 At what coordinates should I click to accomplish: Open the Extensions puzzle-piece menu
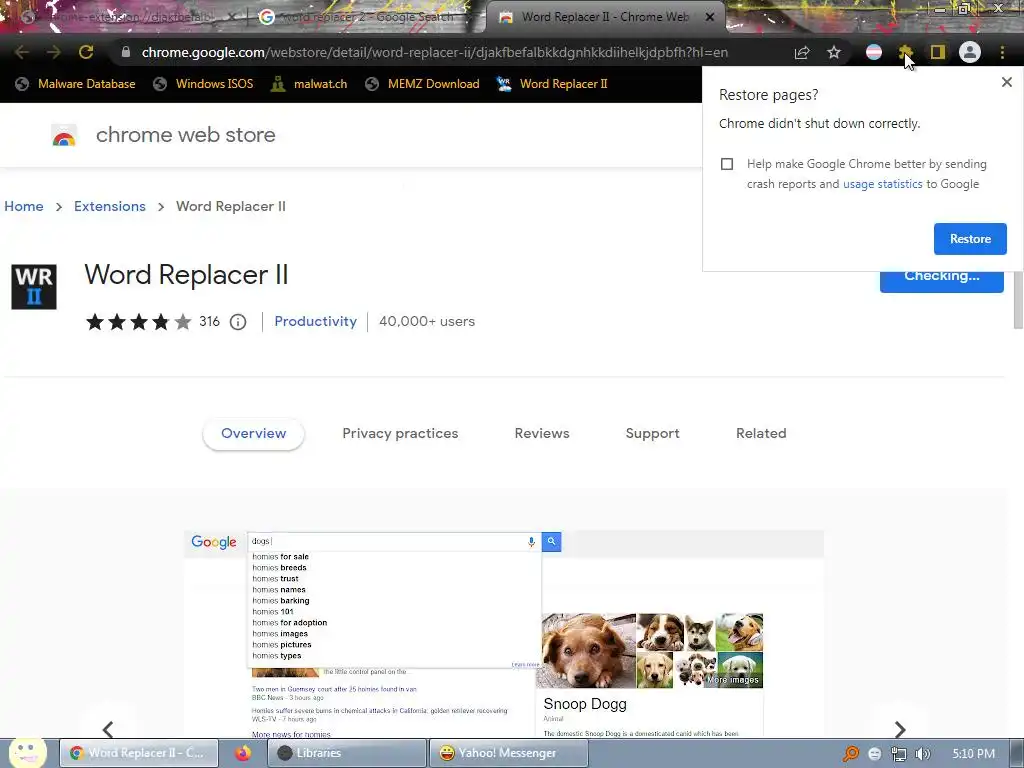point(906,52)
